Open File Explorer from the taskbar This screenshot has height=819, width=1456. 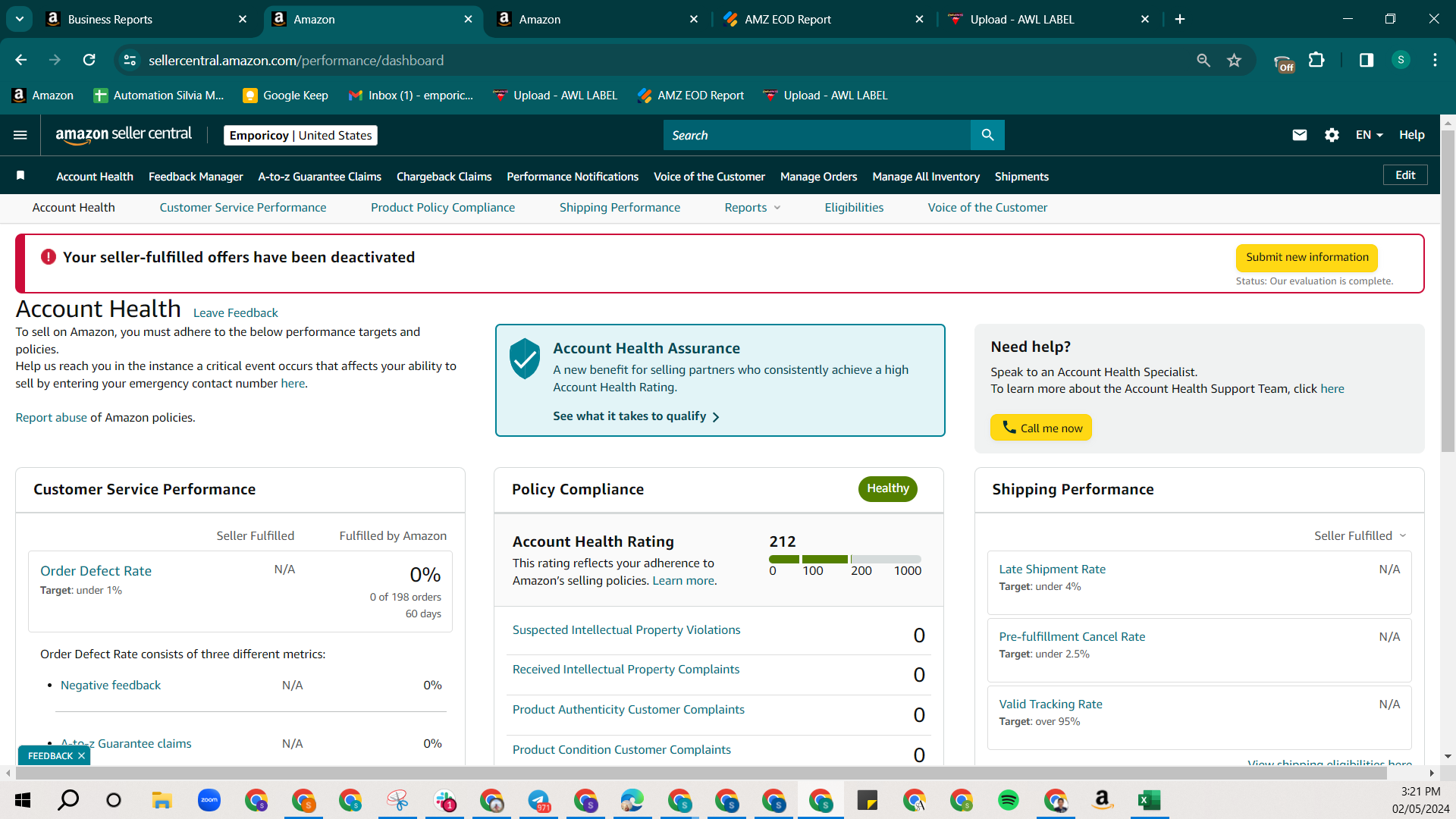point(162,800)
